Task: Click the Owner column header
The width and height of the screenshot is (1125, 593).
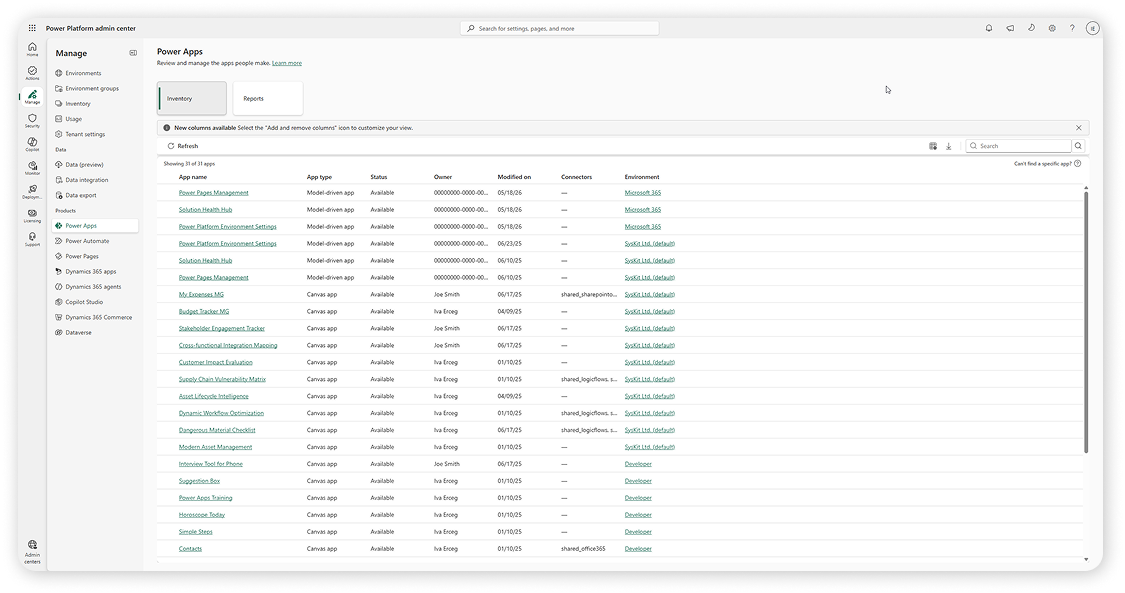Action: coord(443,176)
